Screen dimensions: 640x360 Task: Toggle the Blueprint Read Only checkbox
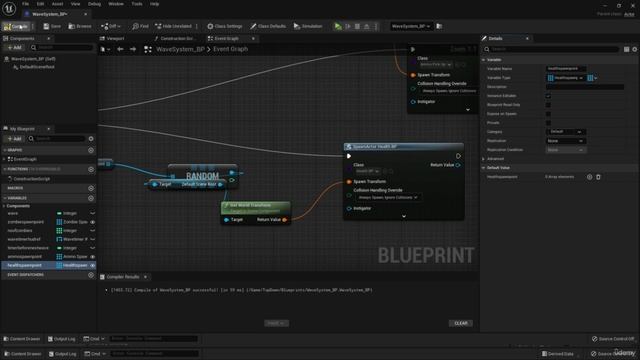tap(548, 105)
